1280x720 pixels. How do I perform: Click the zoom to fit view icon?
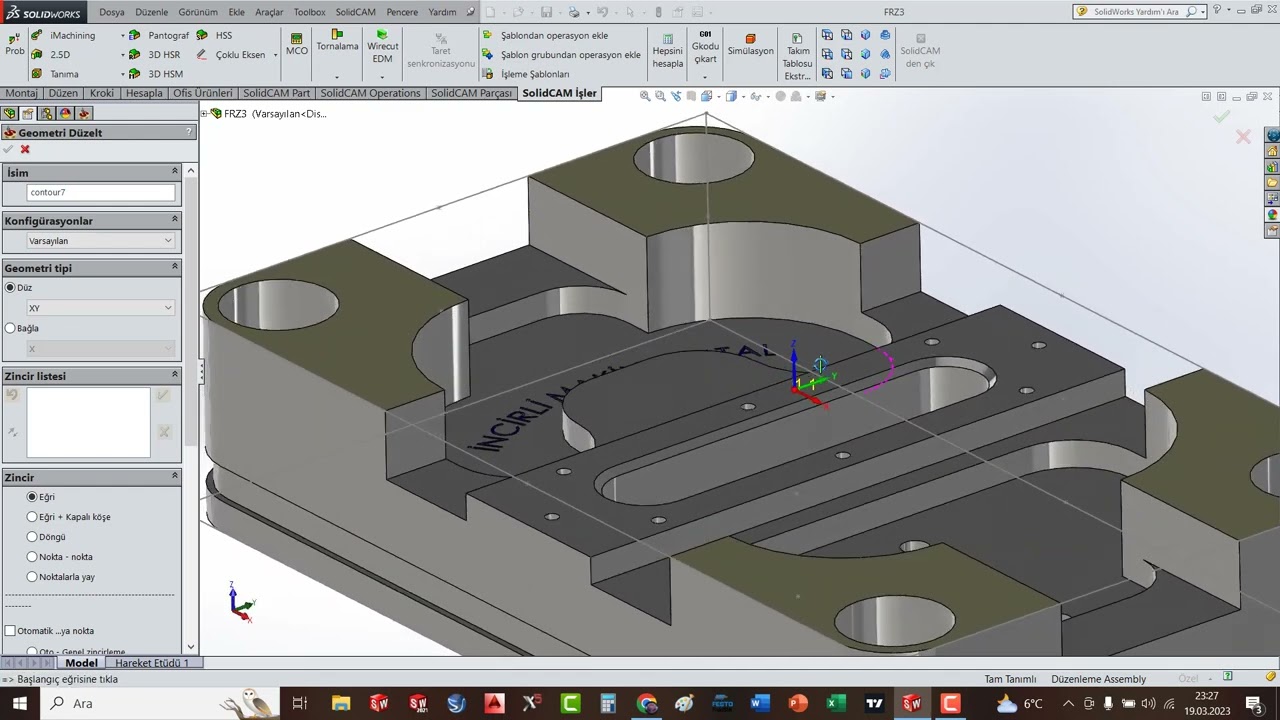pos(645,96)
